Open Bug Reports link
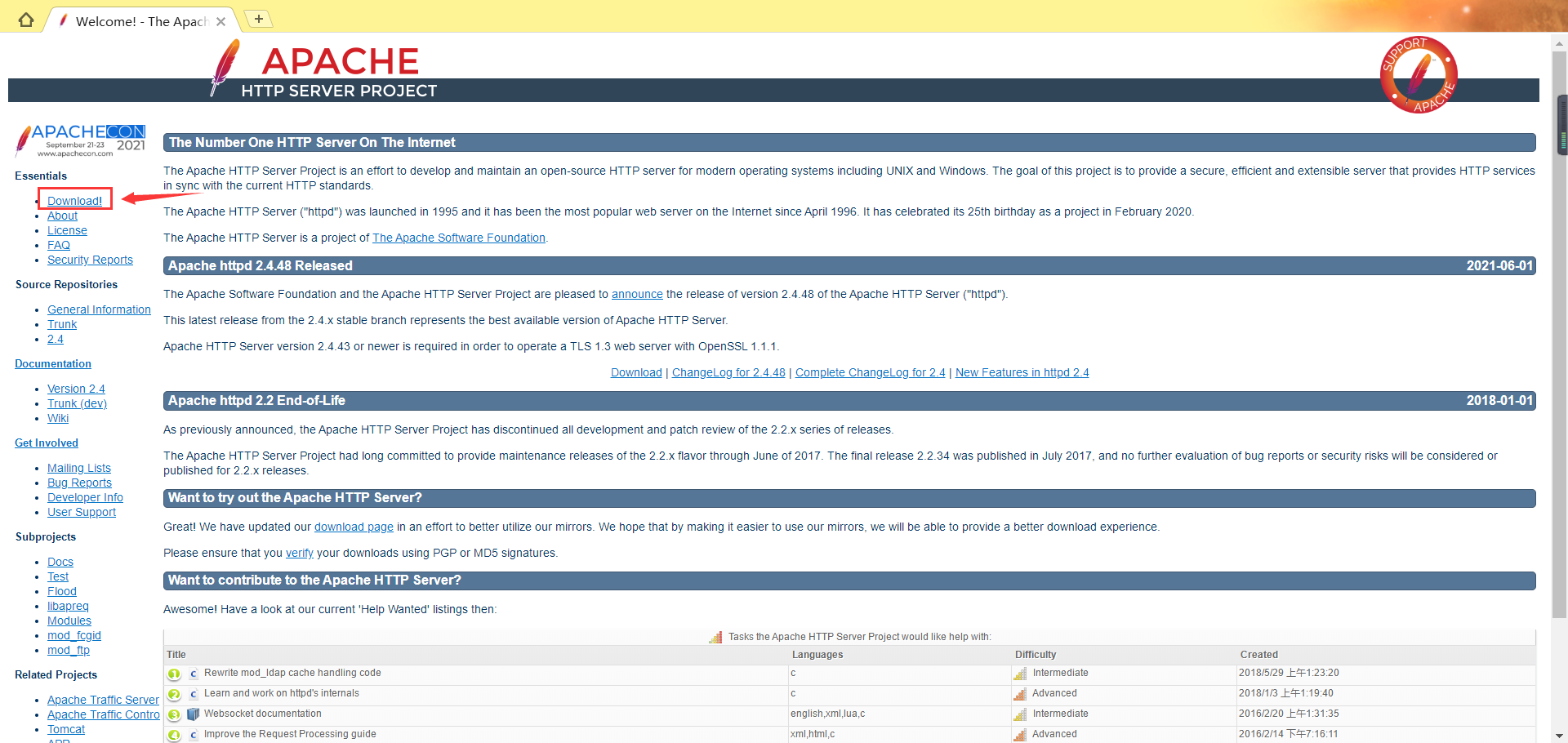The height and width of the screenshot is (743, 1568). coord(79,483)
